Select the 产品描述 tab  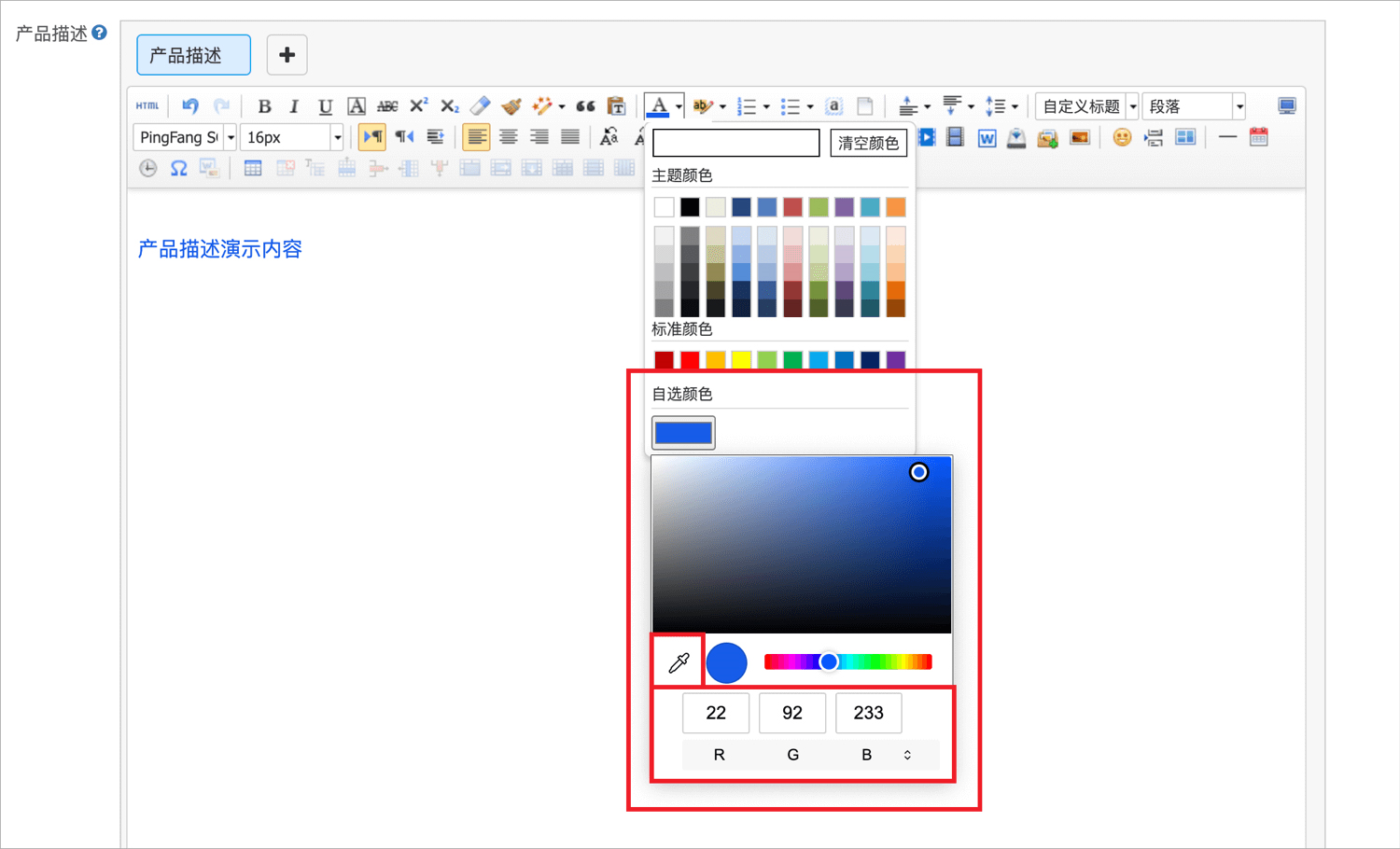click(193, 55)
